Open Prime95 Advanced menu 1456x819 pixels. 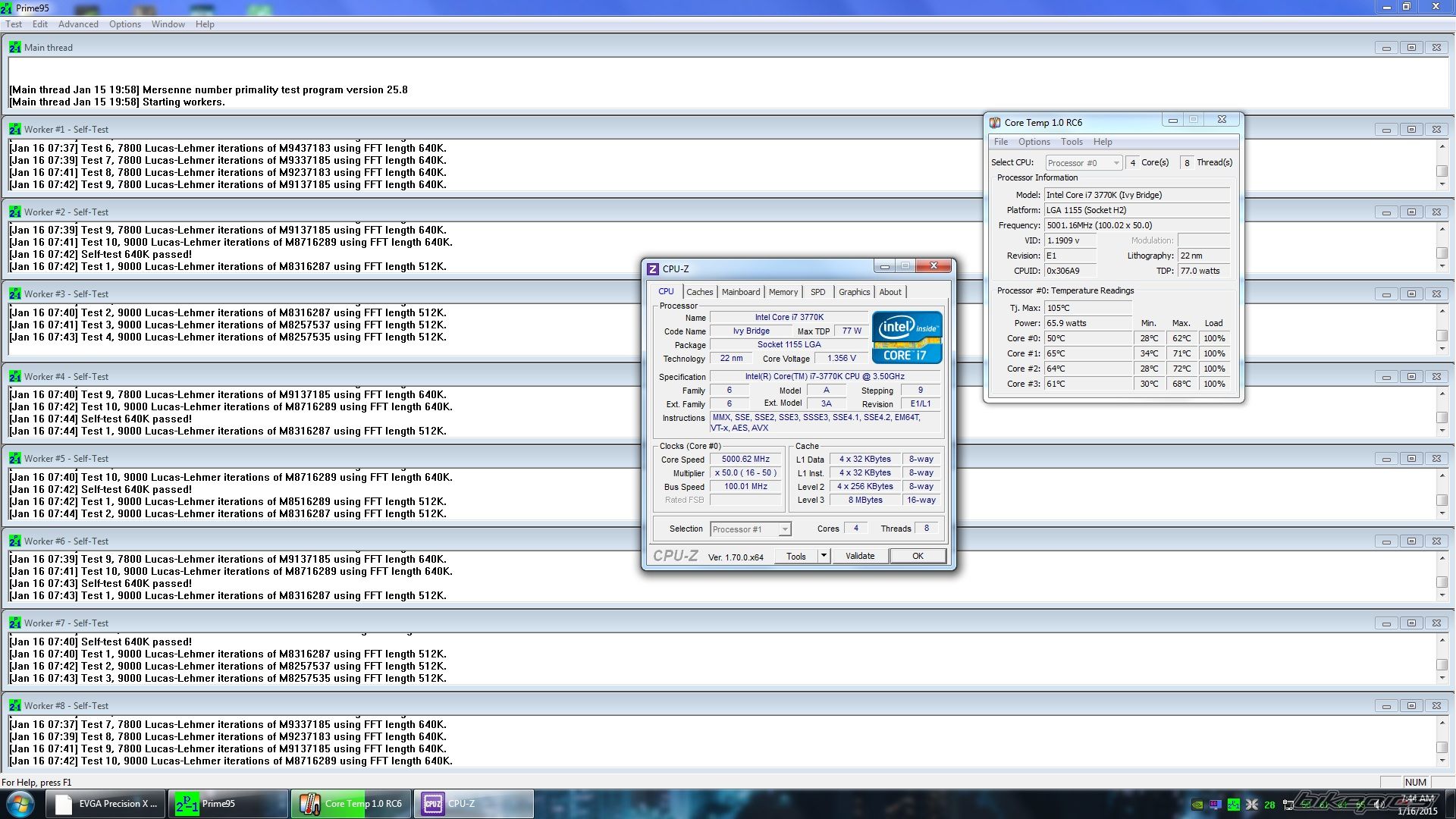78,24
